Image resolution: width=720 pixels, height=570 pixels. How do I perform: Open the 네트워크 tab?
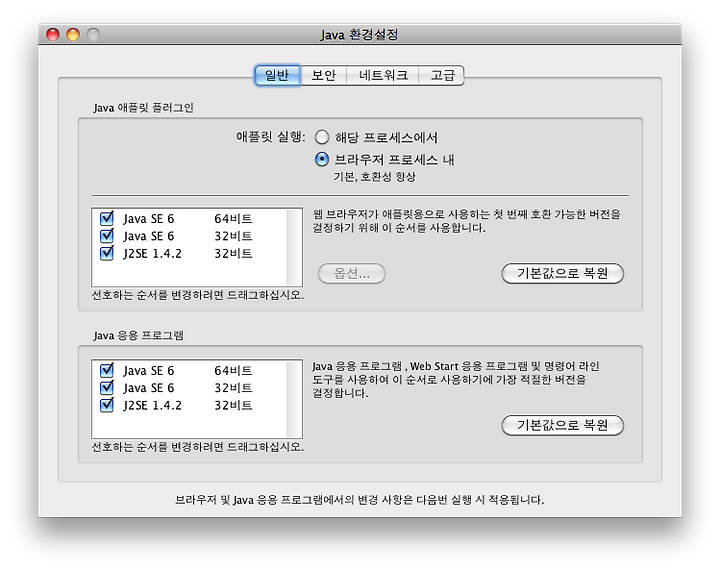(382, 75)
